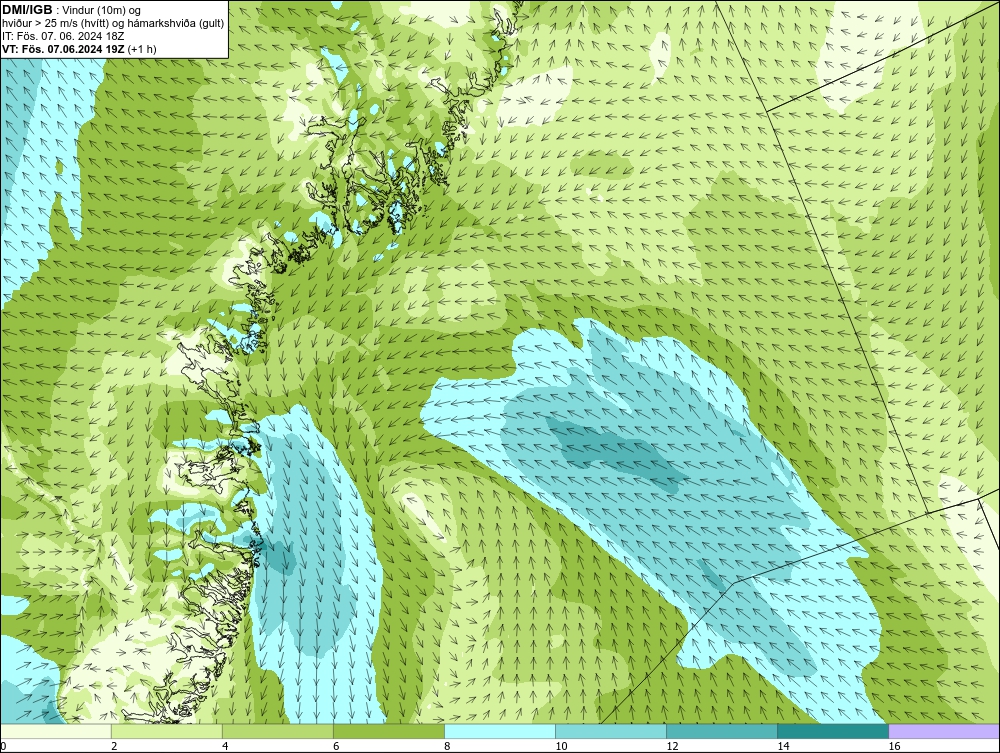The height and width of the screenshot is (753, 1000).
Task: Click the 'IT: Fös. 07. 06. 2024 18Z' line
Action: pyautogui.click(x=62, y=36)
